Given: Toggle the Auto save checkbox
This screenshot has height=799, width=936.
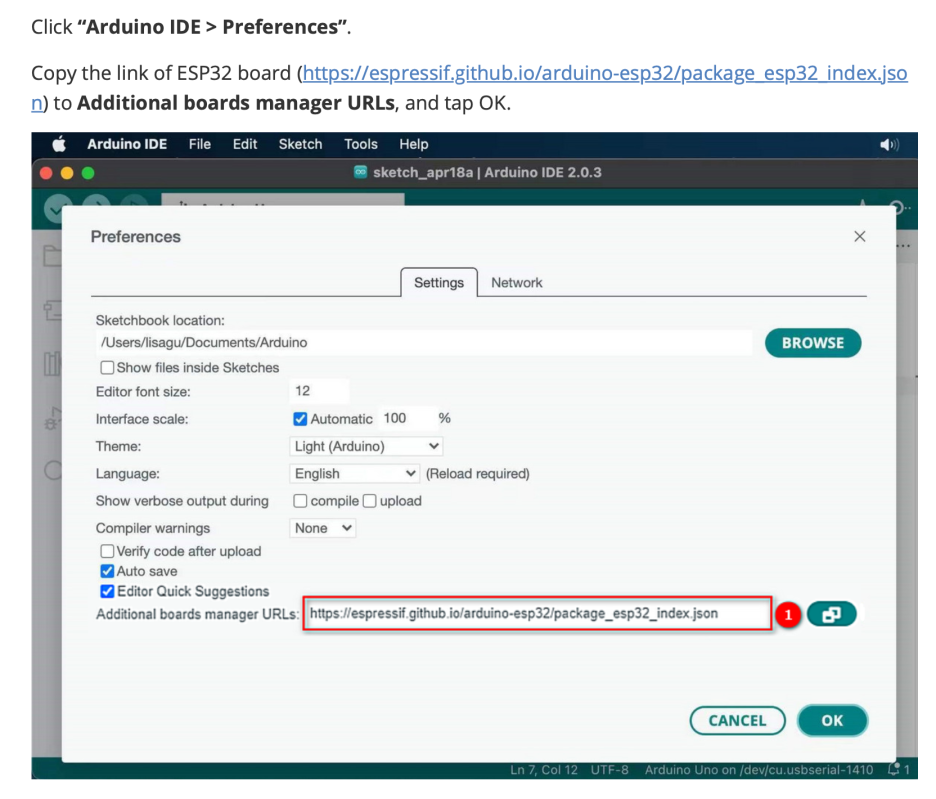Looking at the screenshot, I should point(107,571).
